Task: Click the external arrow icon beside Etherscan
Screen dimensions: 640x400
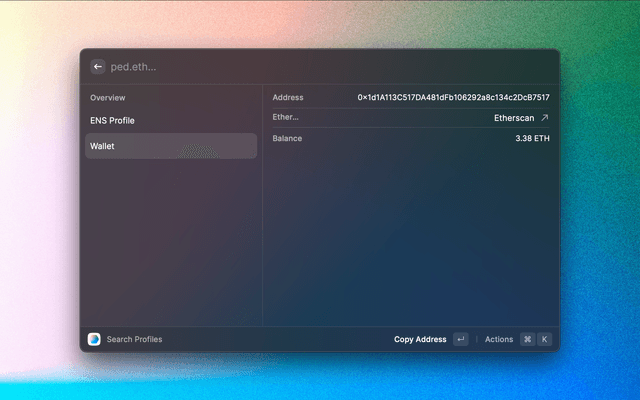Action: coord(545,118)
